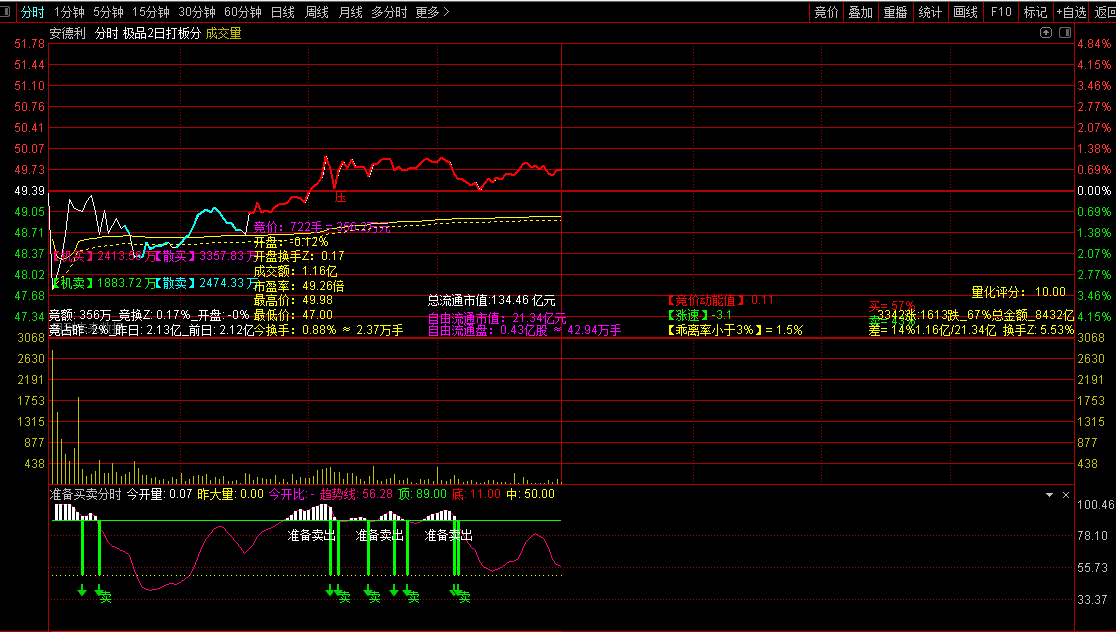1116x632 pixels.
Task: Click the upward arrow icon above chart
Action: coord(1046,33)
